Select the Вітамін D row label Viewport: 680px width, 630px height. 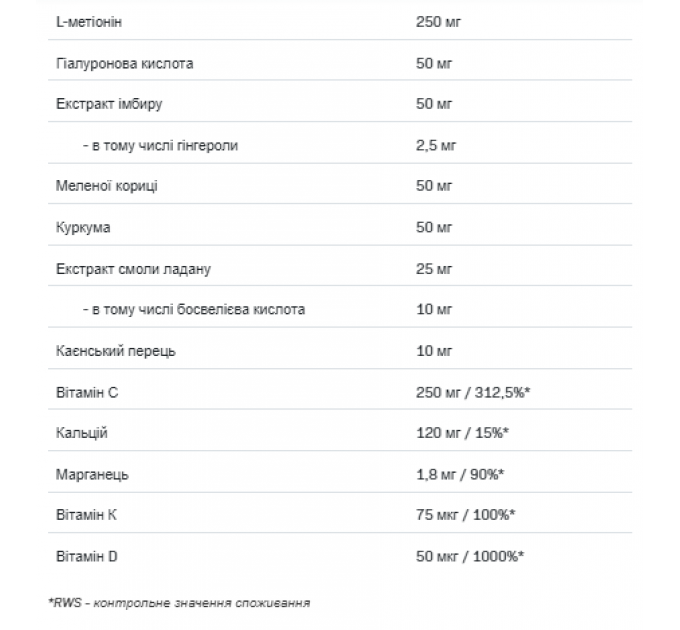point(87,556)
